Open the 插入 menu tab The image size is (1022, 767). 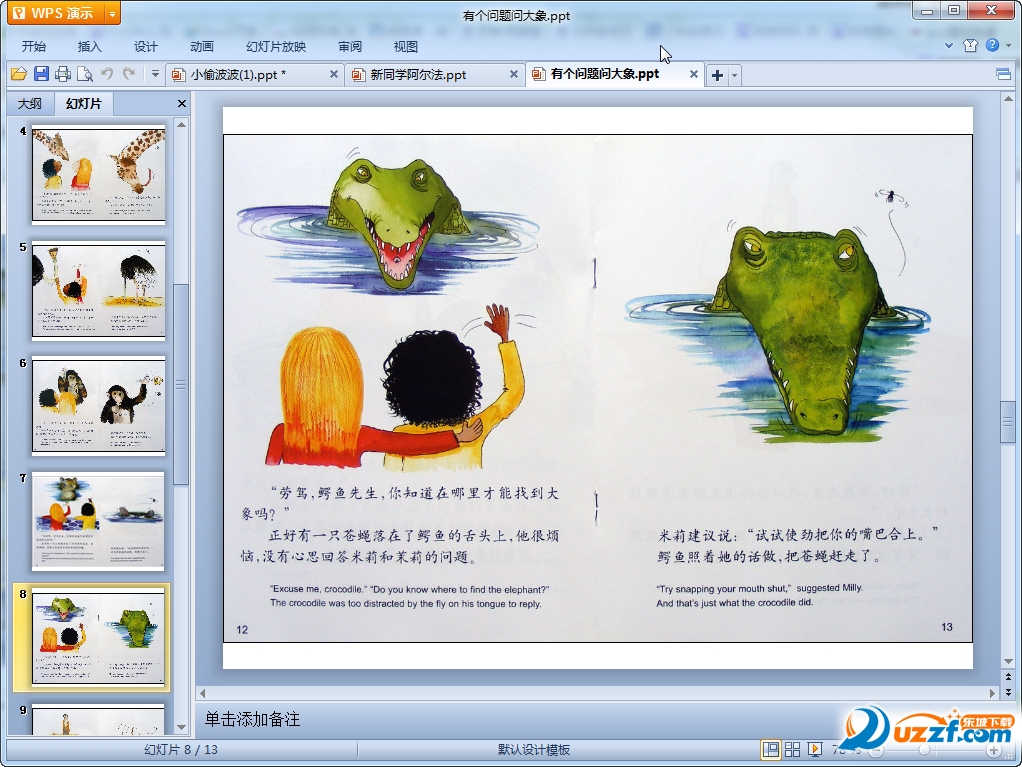89,46
